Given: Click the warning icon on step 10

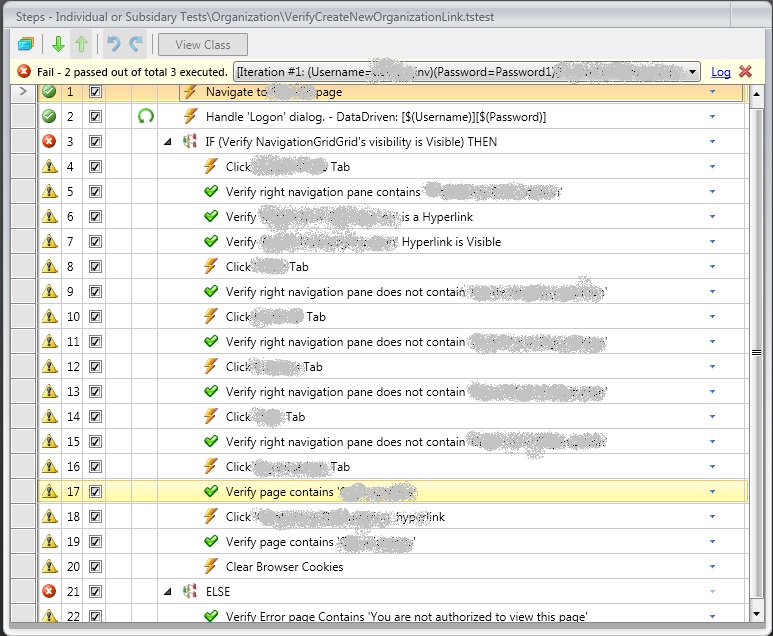Looking at the screenshot, I should [x=49, y=317].
